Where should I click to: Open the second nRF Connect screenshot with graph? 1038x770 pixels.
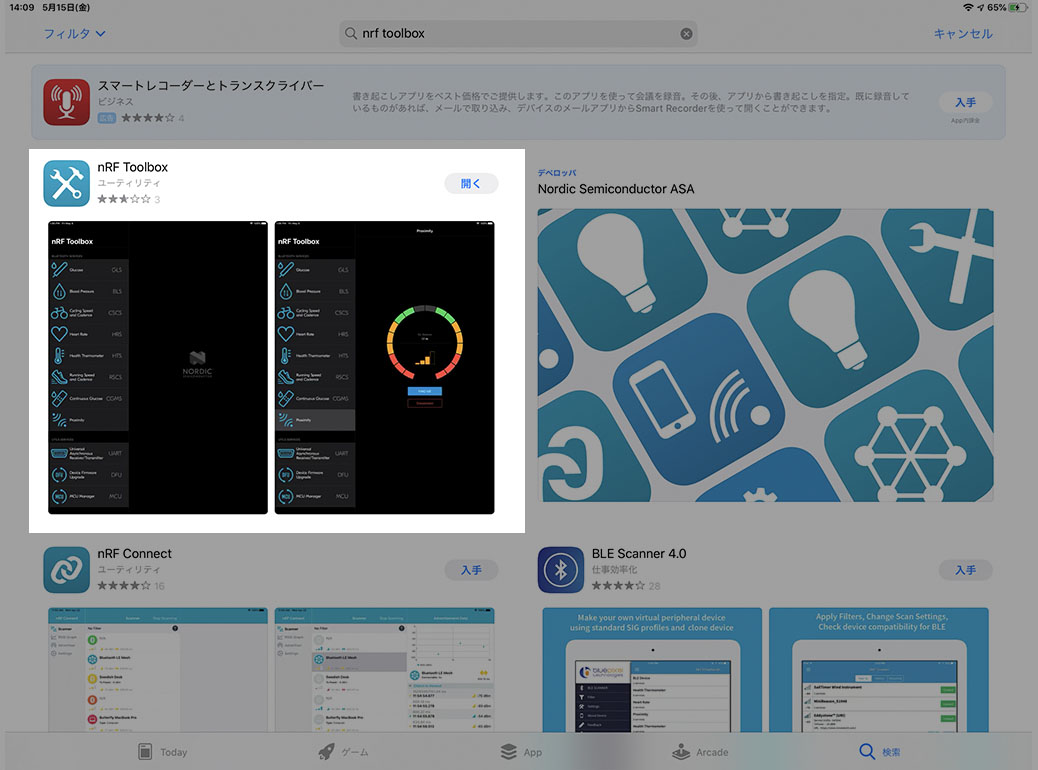coord(385,670)
